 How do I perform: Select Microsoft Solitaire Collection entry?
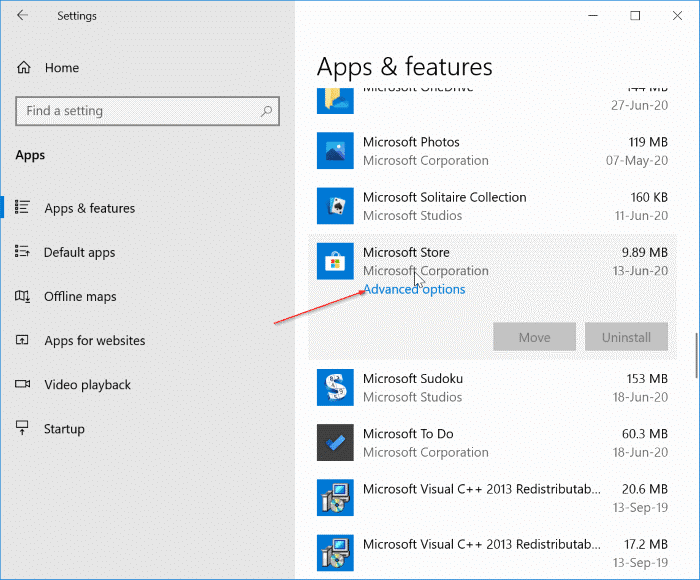click(x=492, y=206)
